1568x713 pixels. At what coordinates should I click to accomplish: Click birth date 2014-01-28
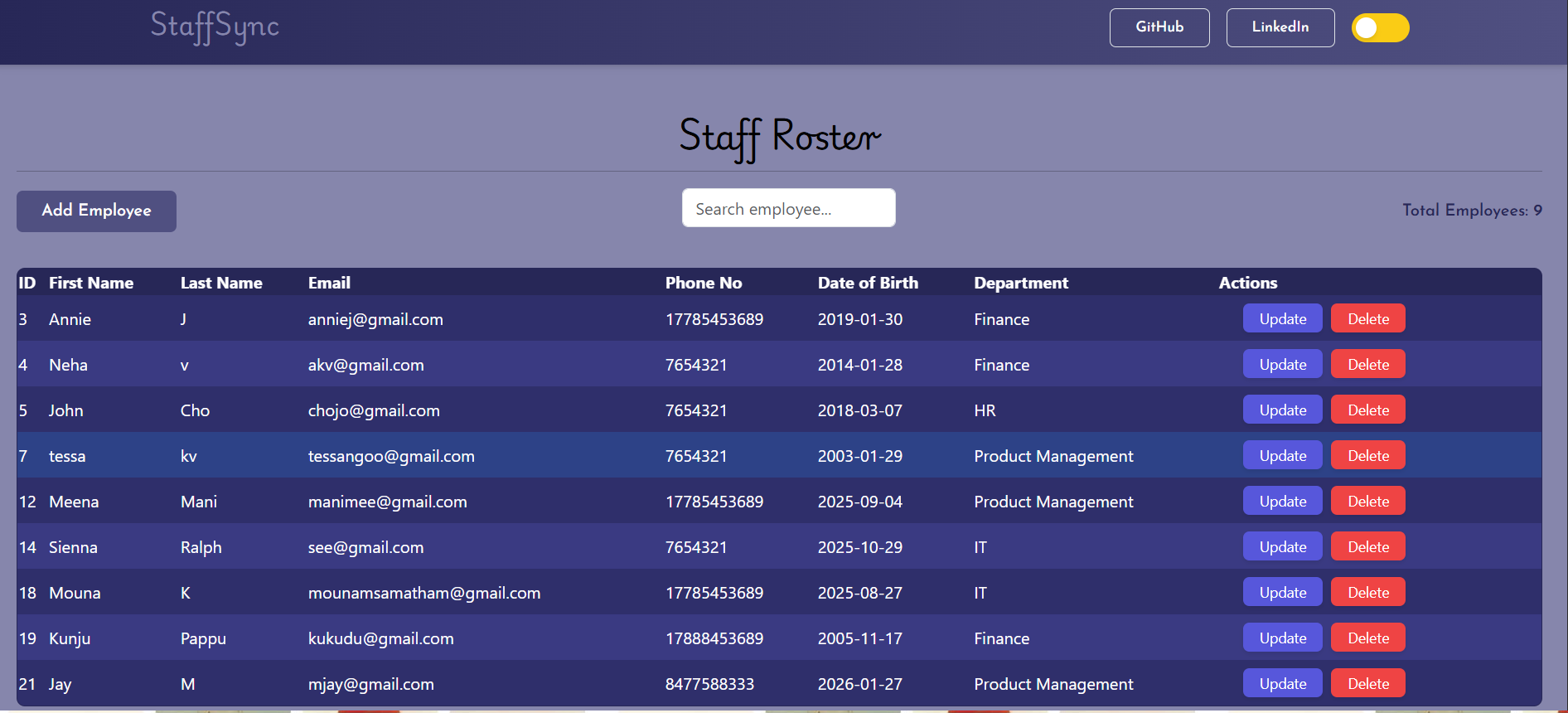(860, 365)
